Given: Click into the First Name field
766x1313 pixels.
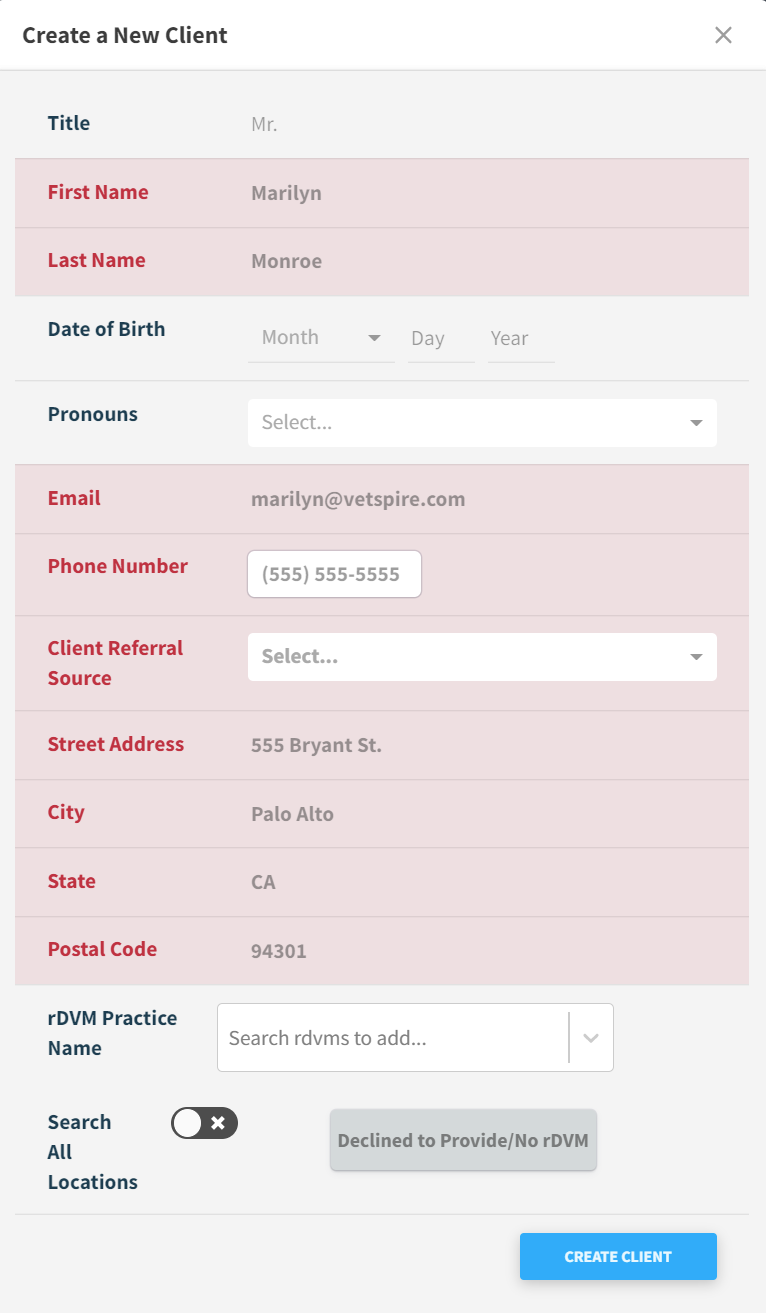Looking at the screenshot, I should point(480,193).
